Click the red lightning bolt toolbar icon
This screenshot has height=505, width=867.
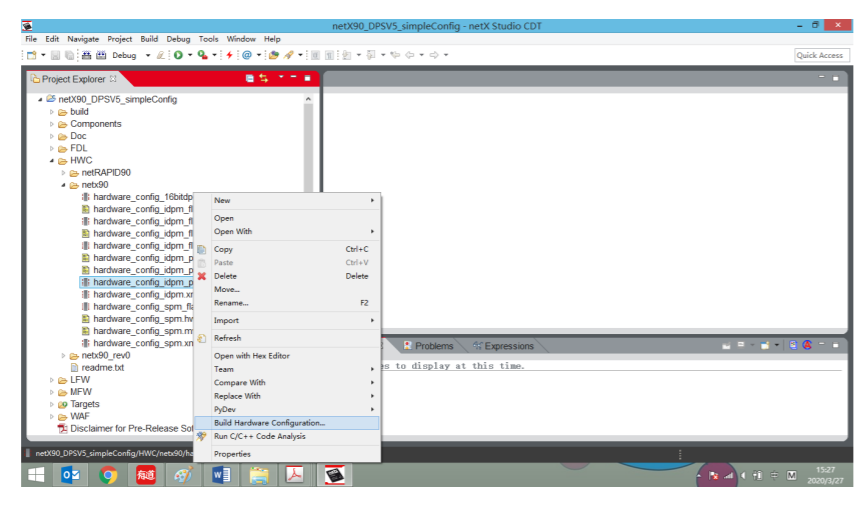[229, 55]
